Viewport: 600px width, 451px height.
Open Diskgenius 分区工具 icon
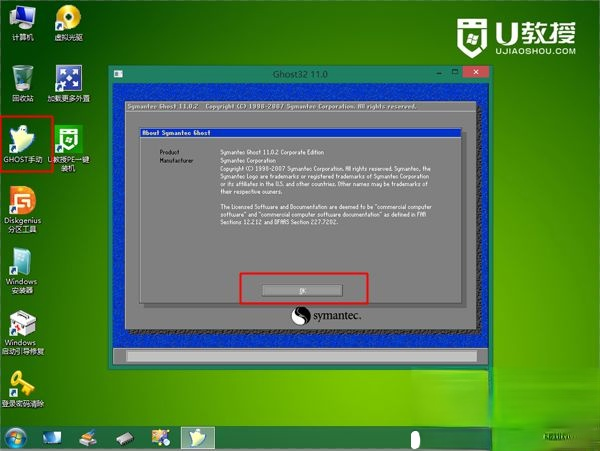[23, 210]
